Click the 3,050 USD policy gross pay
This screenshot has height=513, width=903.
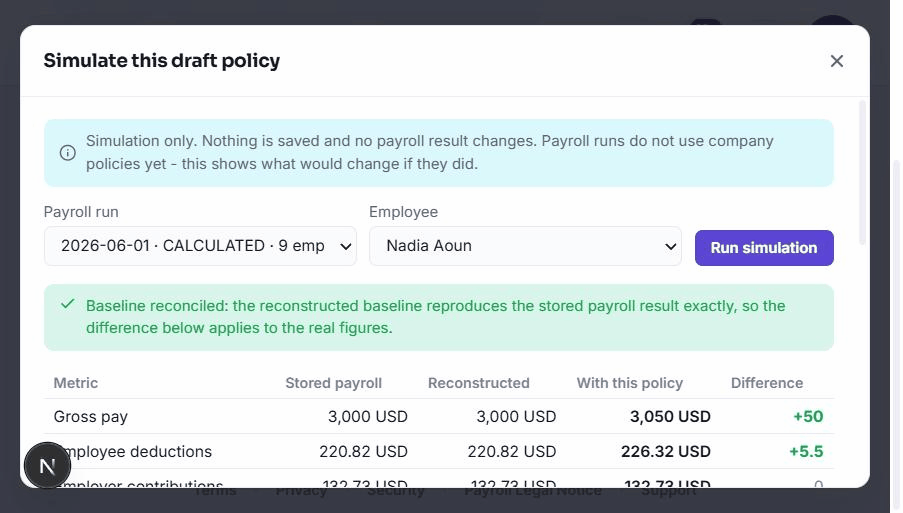click(x=670, y=416)
